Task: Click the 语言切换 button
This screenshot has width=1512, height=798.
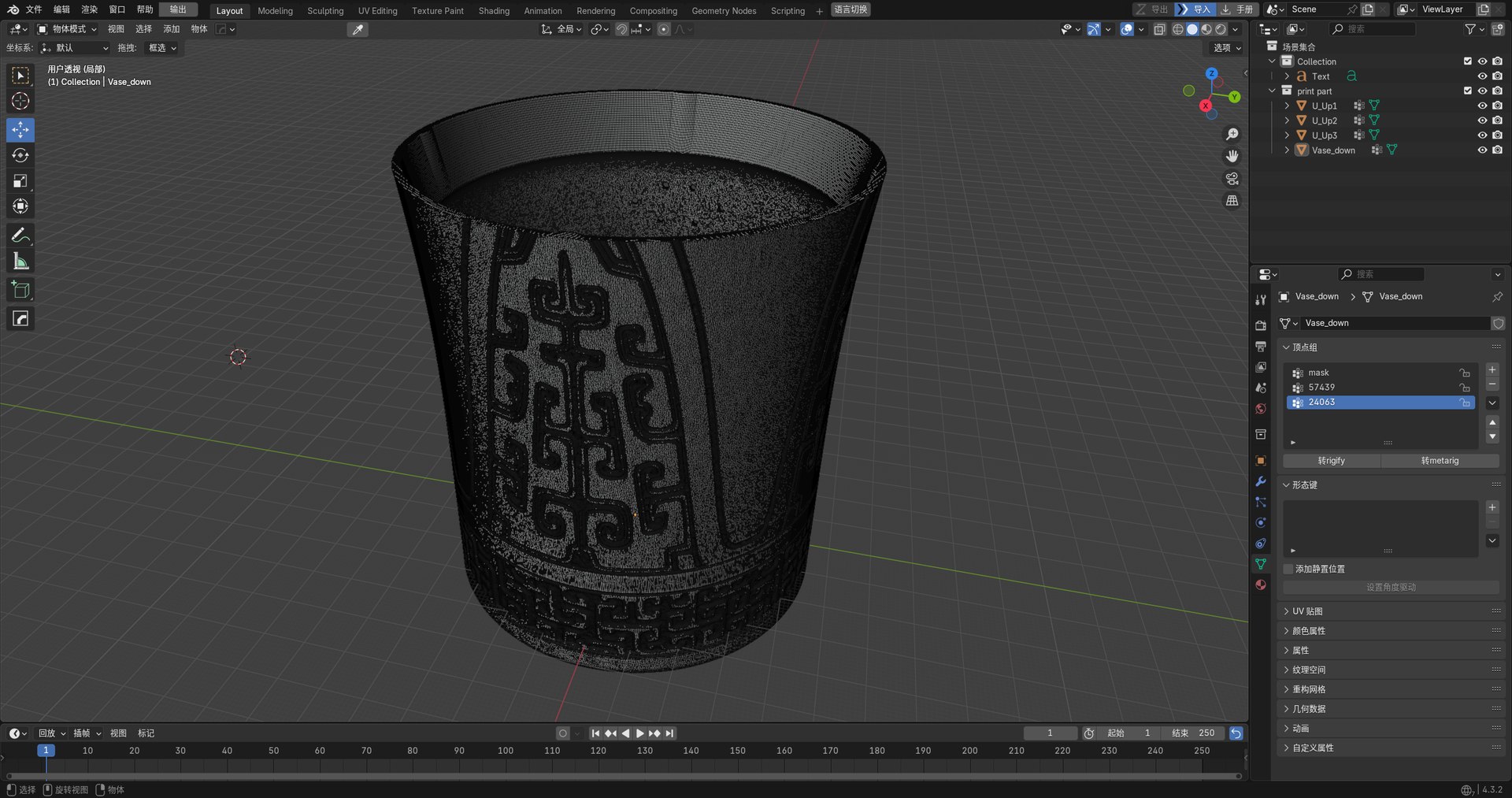Action: 850,9
